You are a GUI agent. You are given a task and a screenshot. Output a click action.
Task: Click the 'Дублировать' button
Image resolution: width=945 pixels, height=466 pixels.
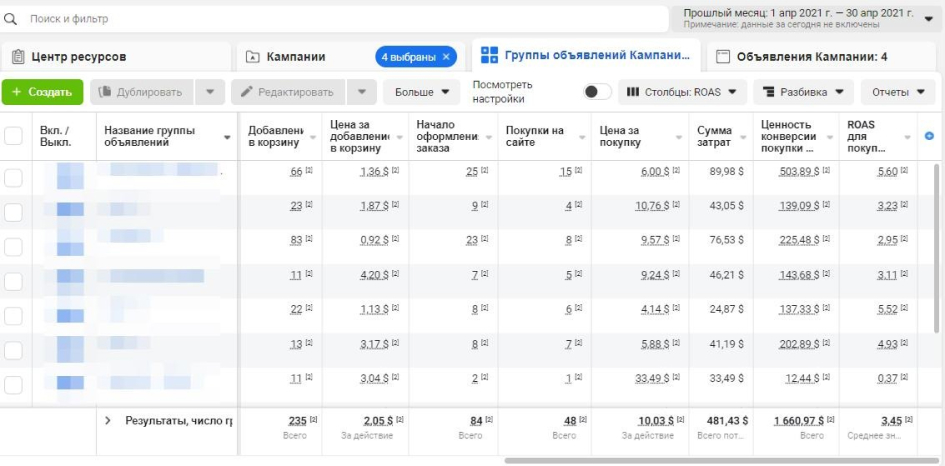140,92
